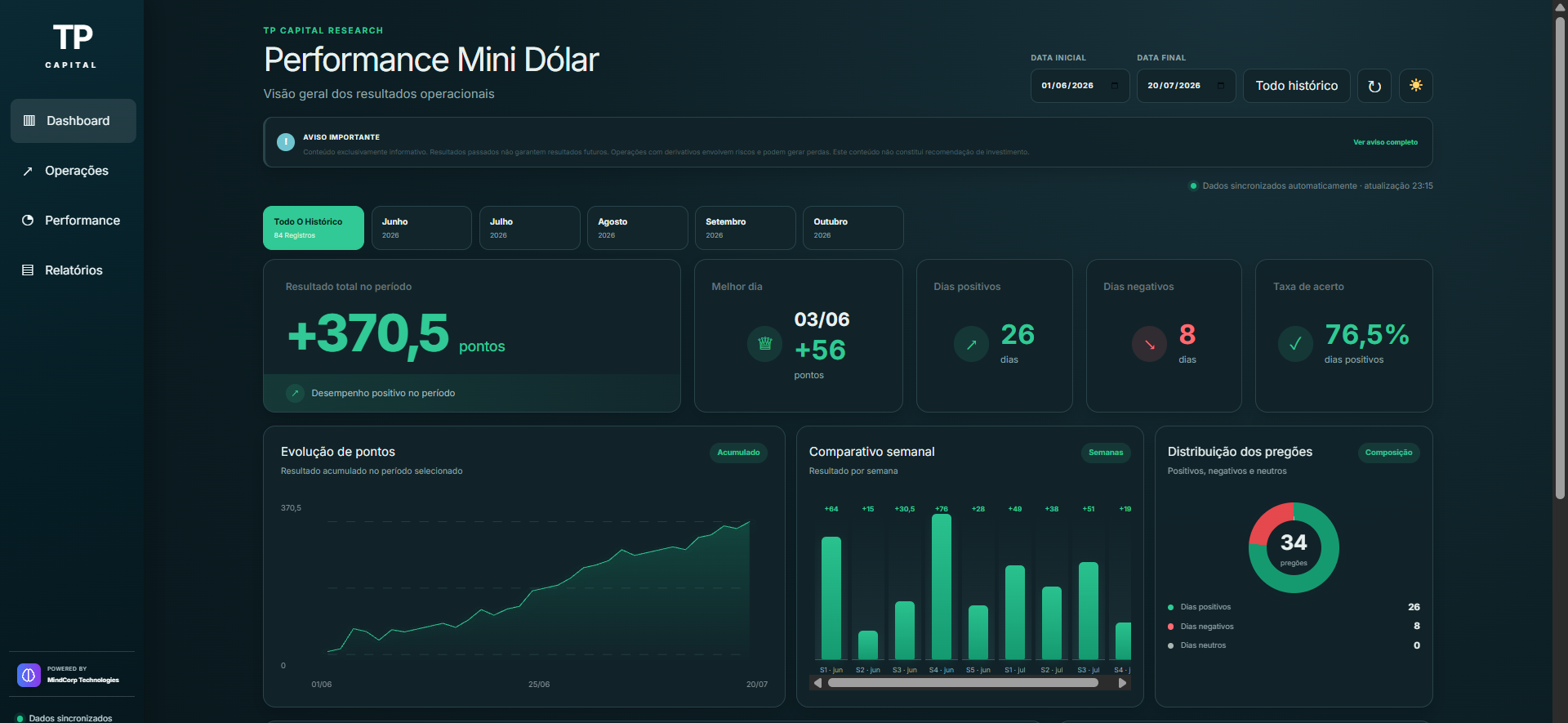The height and width of the screenshot is (723, 1568).
Task: Click the red down-arrow icon in Dias negativos
Action: click(x=1150, y=344)
